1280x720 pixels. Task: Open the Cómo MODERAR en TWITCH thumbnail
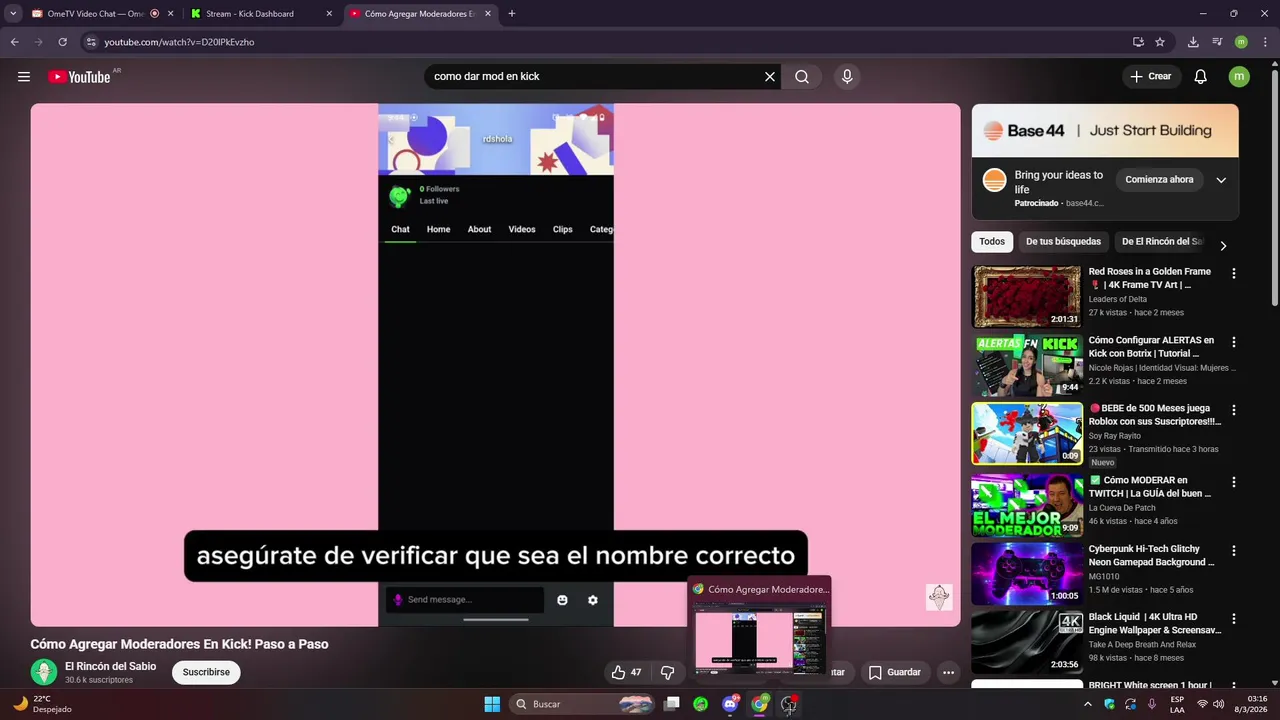pyautogui.click(x=1027, y=505)
